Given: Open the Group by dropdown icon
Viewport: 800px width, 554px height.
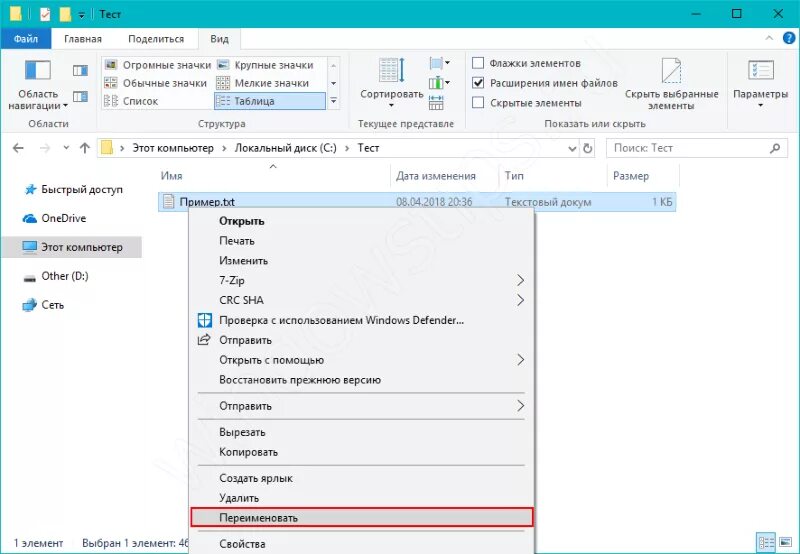Looking at the screenshot, I should [439, 64].
